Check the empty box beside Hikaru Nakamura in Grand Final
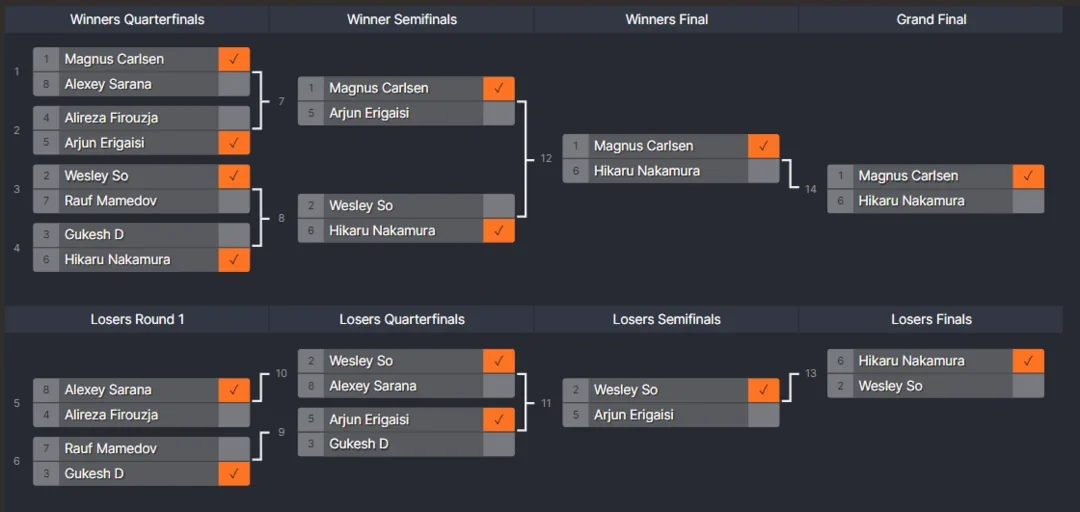Image resolution: width=1080 pixels, height=512 pixels. [x=1028, y=201]
